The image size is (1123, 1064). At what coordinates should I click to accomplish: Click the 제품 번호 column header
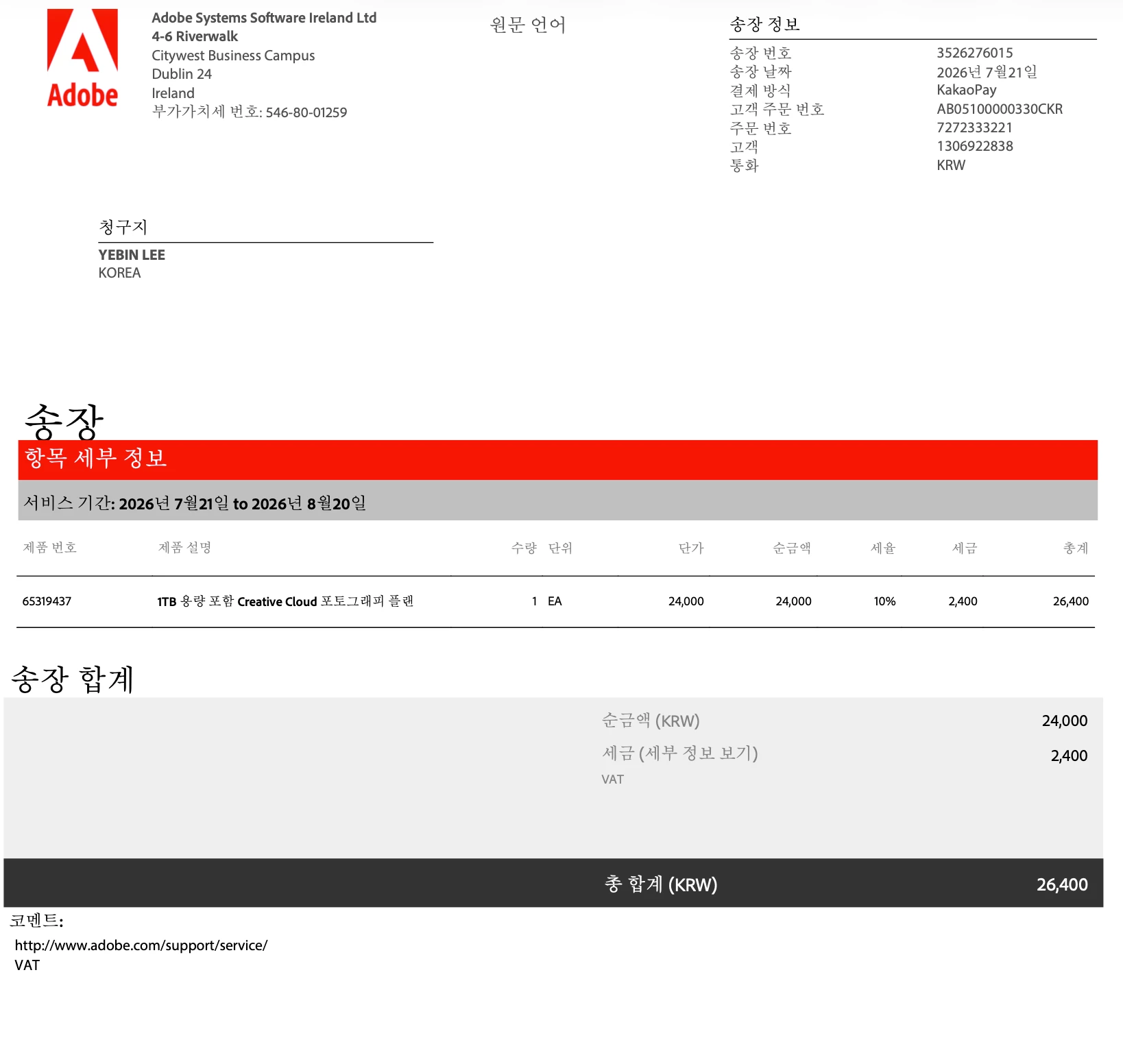pyautogui.click(x=49, y=548)
